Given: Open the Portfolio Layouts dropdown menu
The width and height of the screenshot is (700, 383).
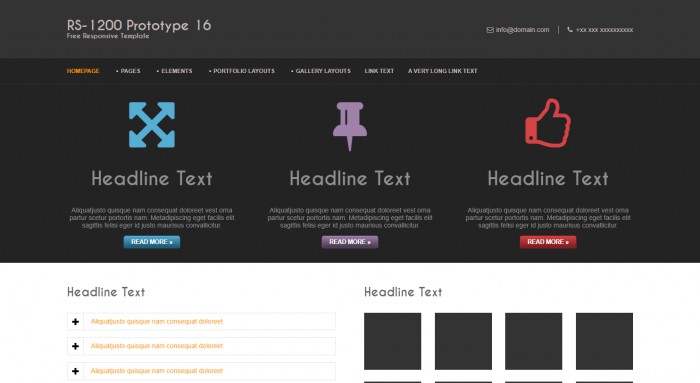Looking at the screenshot, I should (x=242, y=71).
